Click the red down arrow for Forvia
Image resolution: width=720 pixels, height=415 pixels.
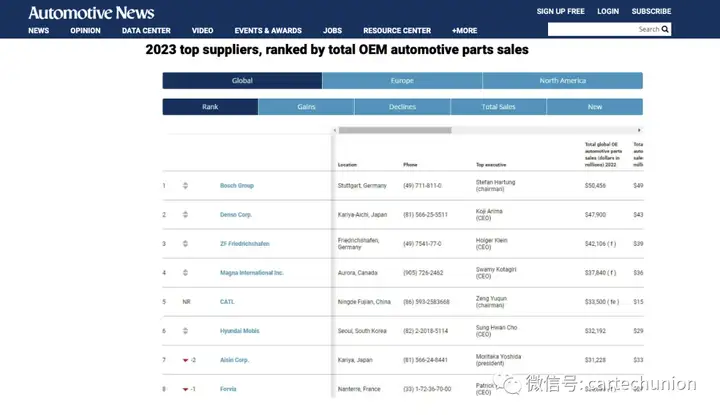click(x=186, y=389)
